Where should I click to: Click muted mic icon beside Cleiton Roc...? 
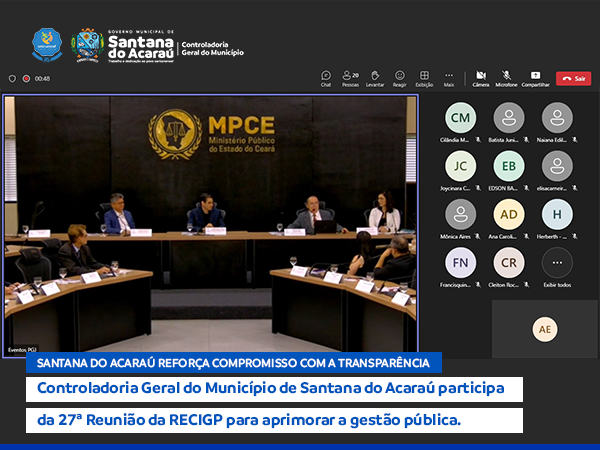tap(526, 285)
